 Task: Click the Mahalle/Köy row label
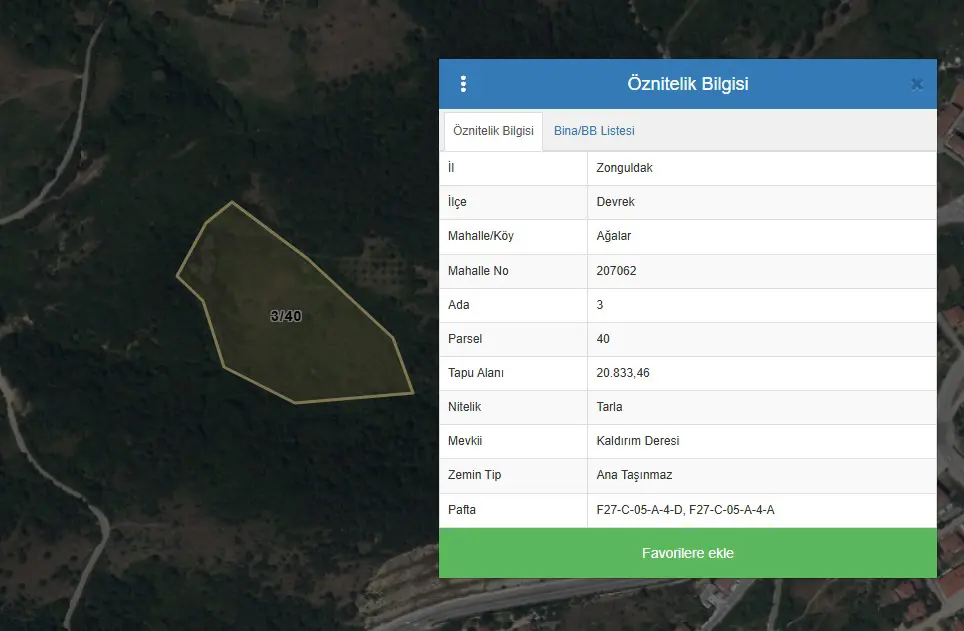481,236
